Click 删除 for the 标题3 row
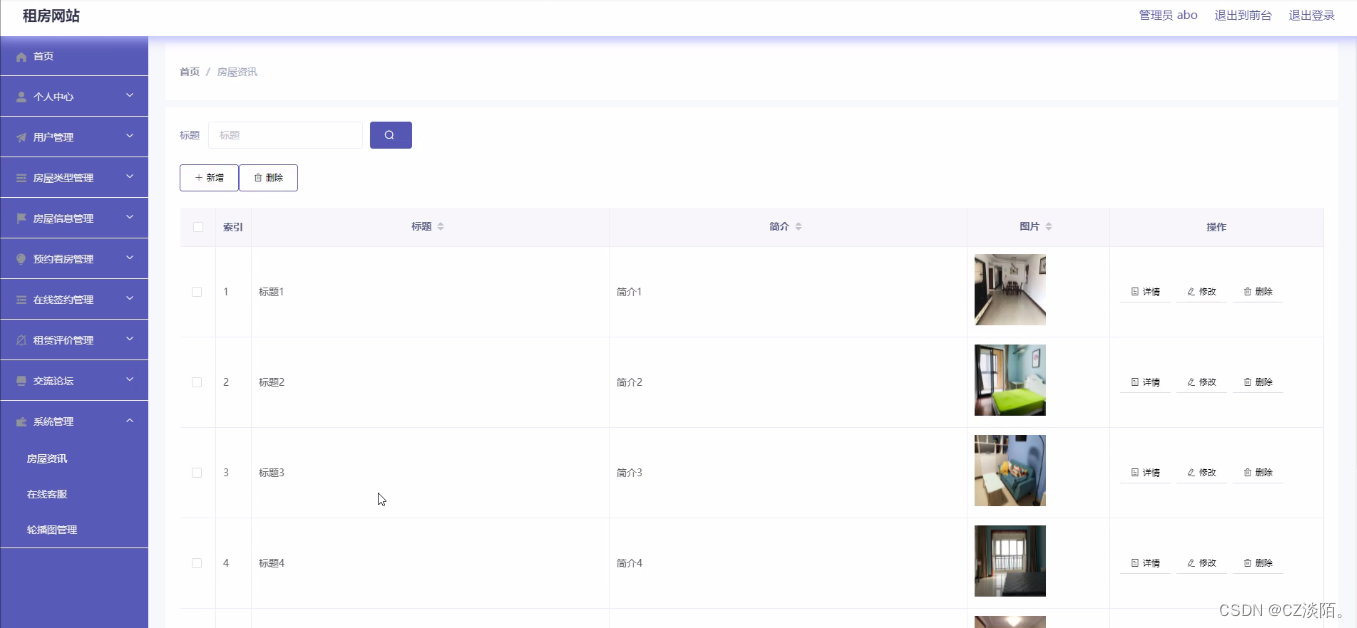 pos(1257,472)
